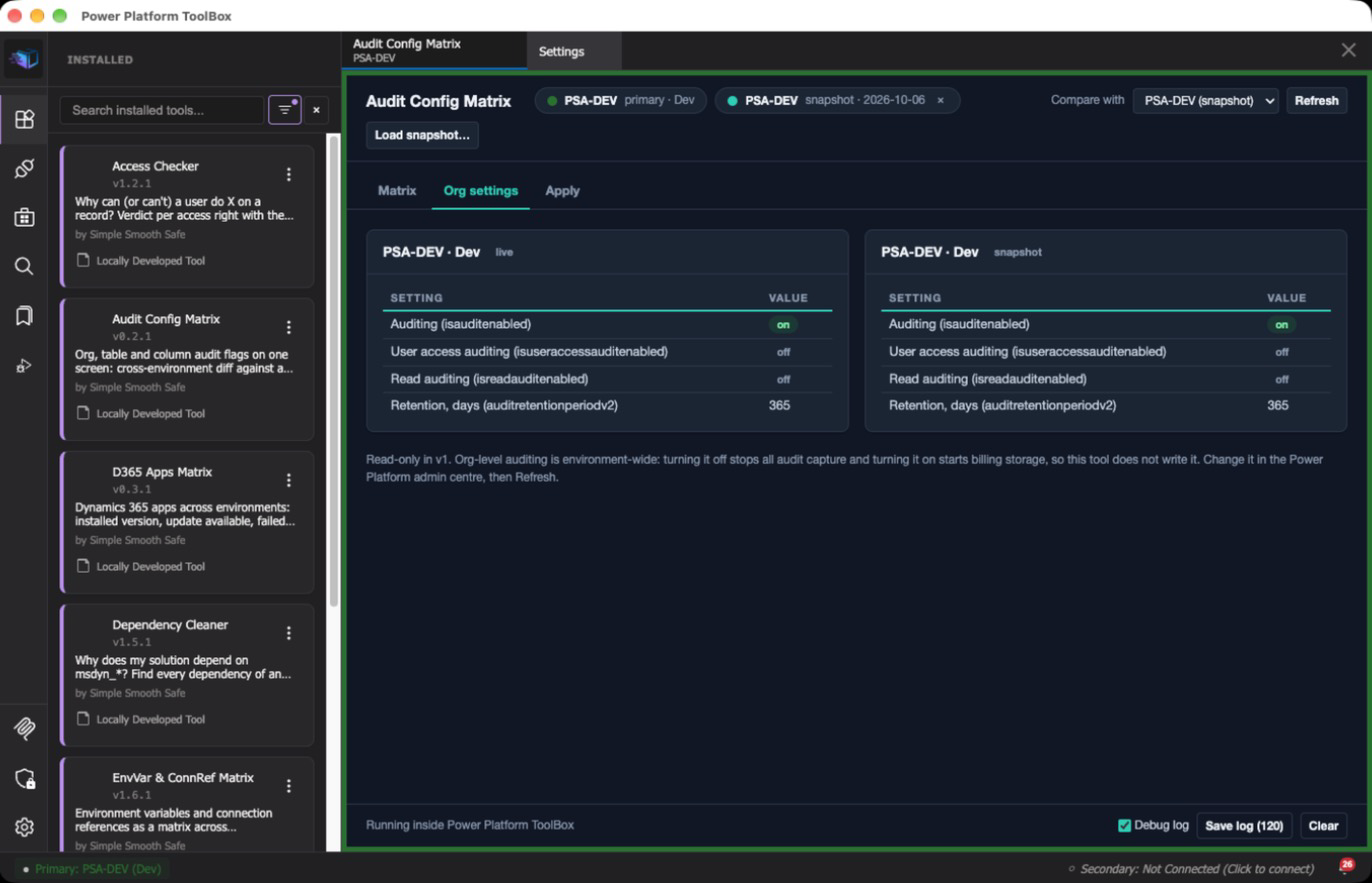The width and height of the screenshot is (1372, 883).
Task: Click the debug play icon in the sidebar
Action: tap(24, 366)
